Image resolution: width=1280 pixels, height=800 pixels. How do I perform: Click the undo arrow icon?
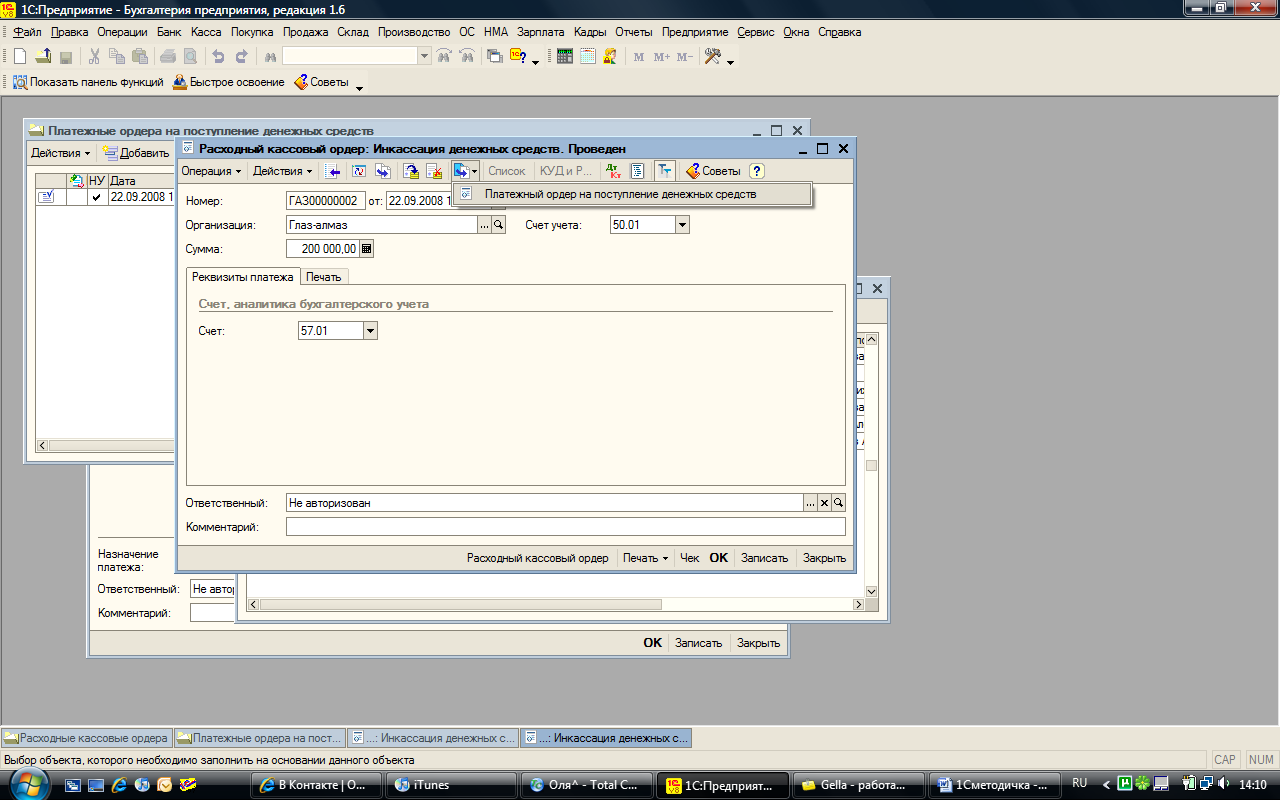click(218, 57)
